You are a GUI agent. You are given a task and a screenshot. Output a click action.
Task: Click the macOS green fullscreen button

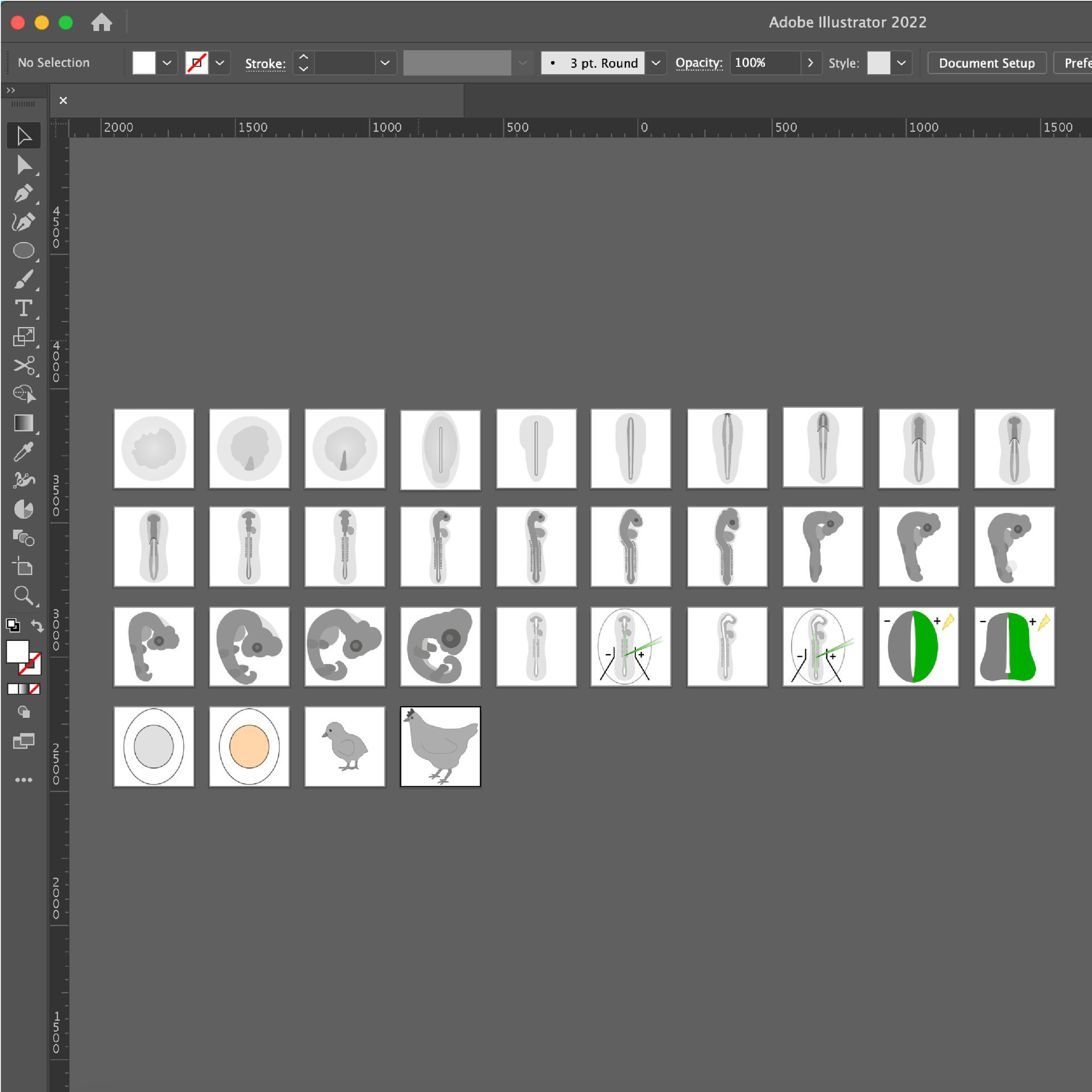click(66, 23)
